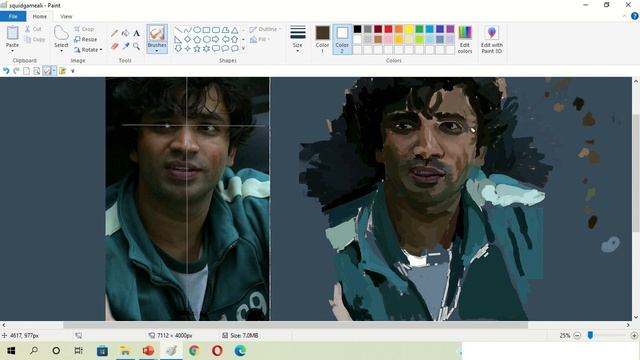Click New in quick access toolbar

(27, 71)
